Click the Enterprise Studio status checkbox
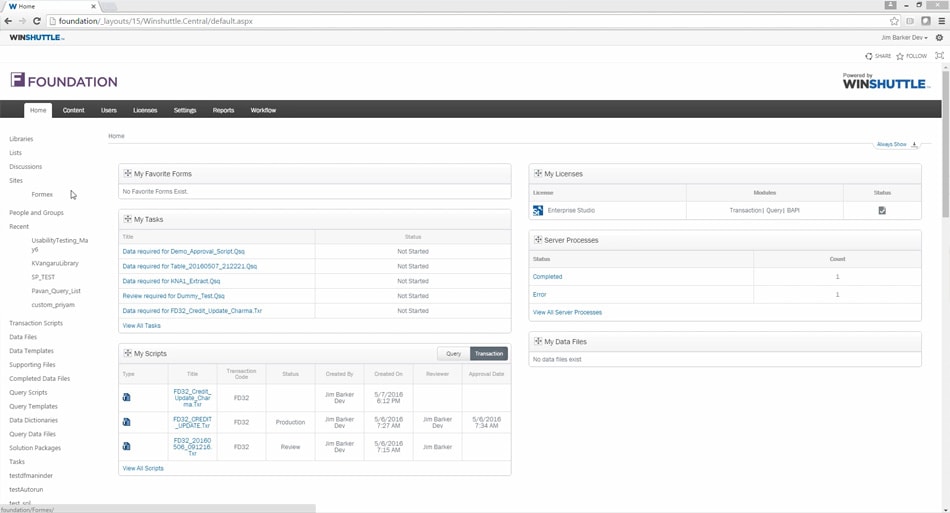This screenshot has height=513, width=950. [x=881, y=211]
